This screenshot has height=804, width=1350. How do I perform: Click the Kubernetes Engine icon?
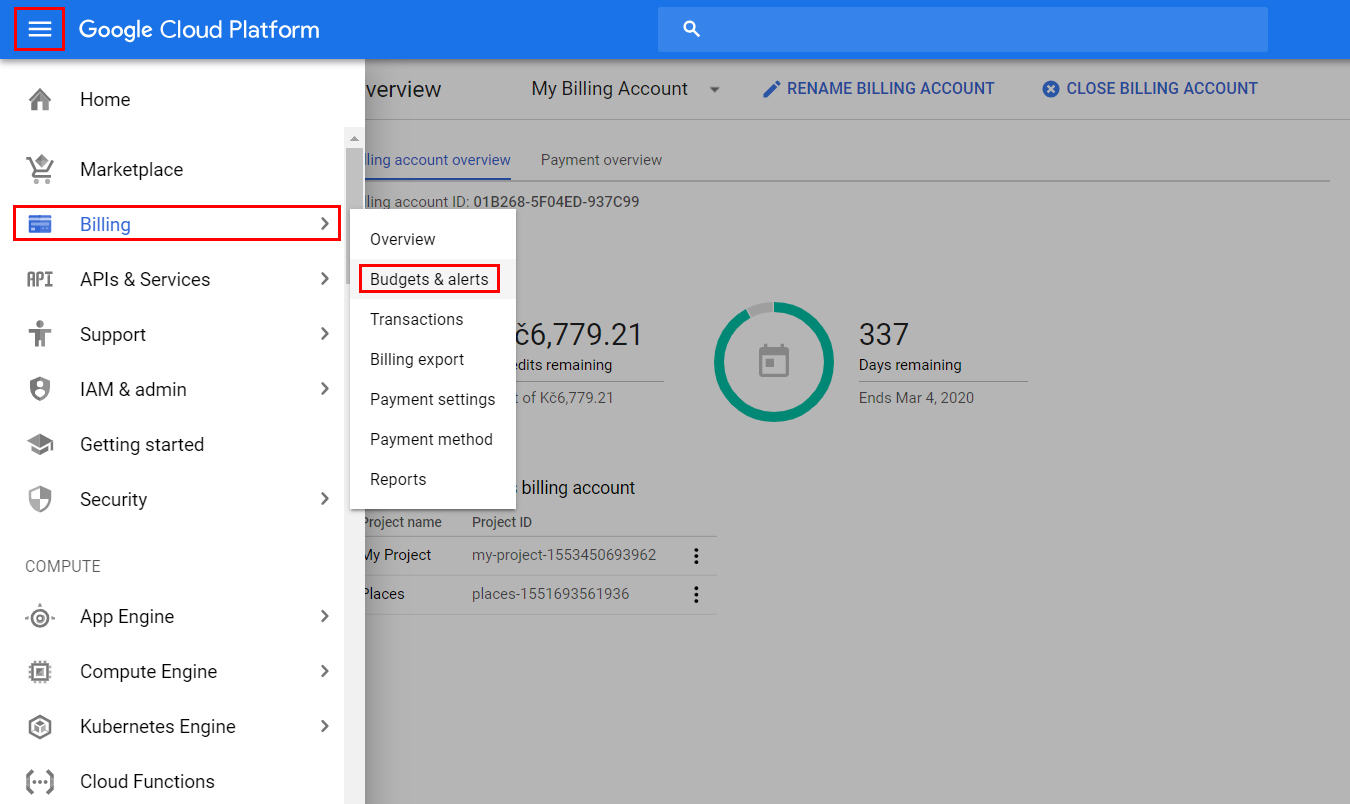click(x=40, y=726)
